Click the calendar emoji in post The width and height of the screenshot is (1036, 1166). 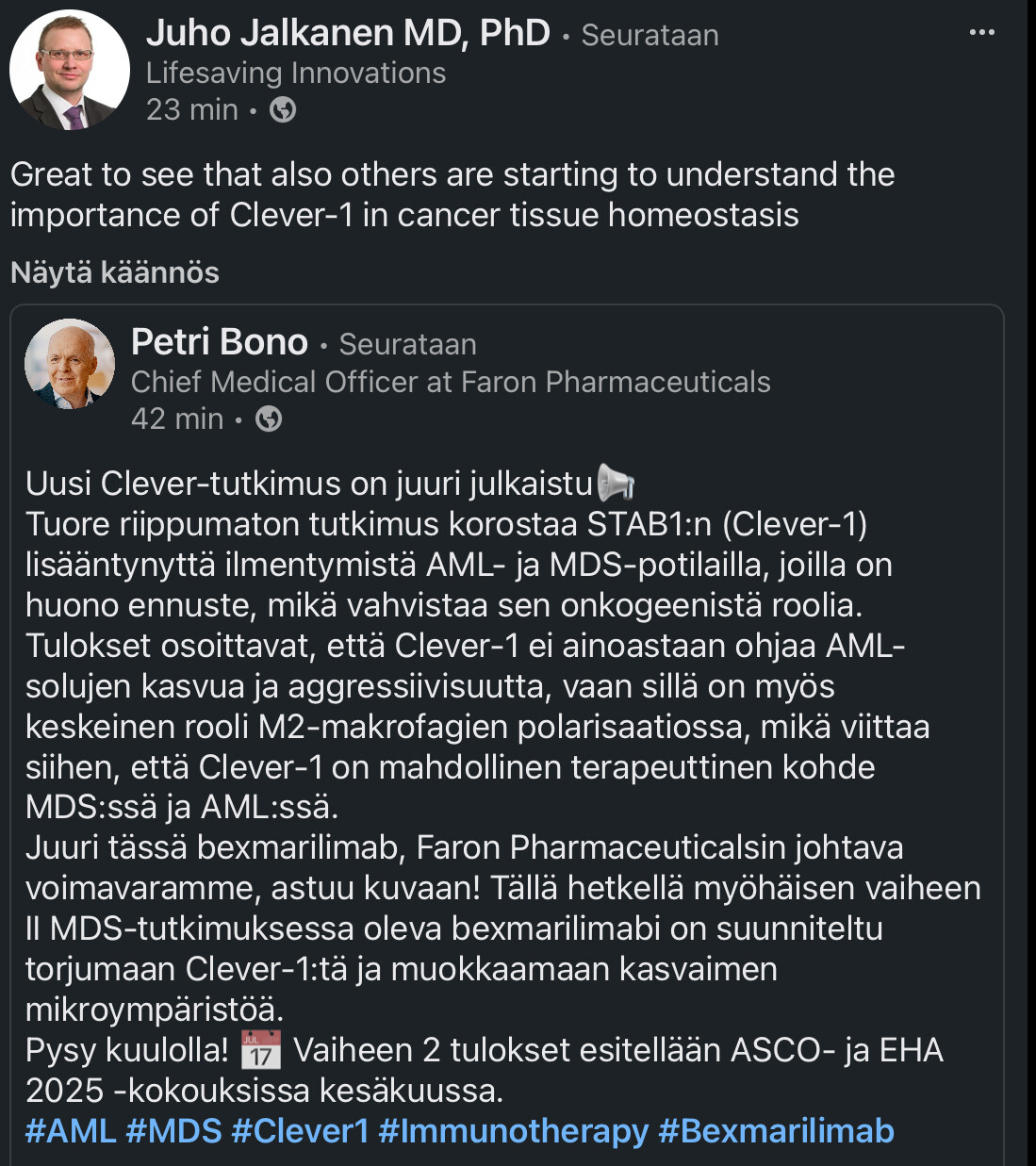click(x=261, y=1050)
